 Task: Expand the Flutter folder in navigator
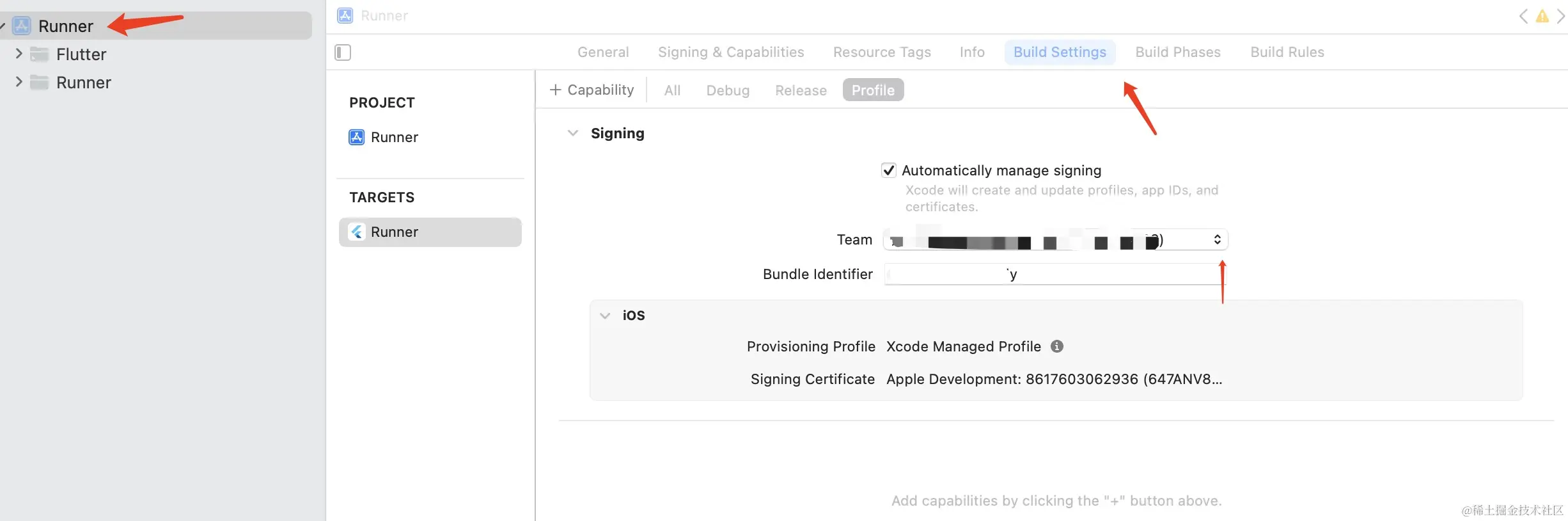pos(19,54)
